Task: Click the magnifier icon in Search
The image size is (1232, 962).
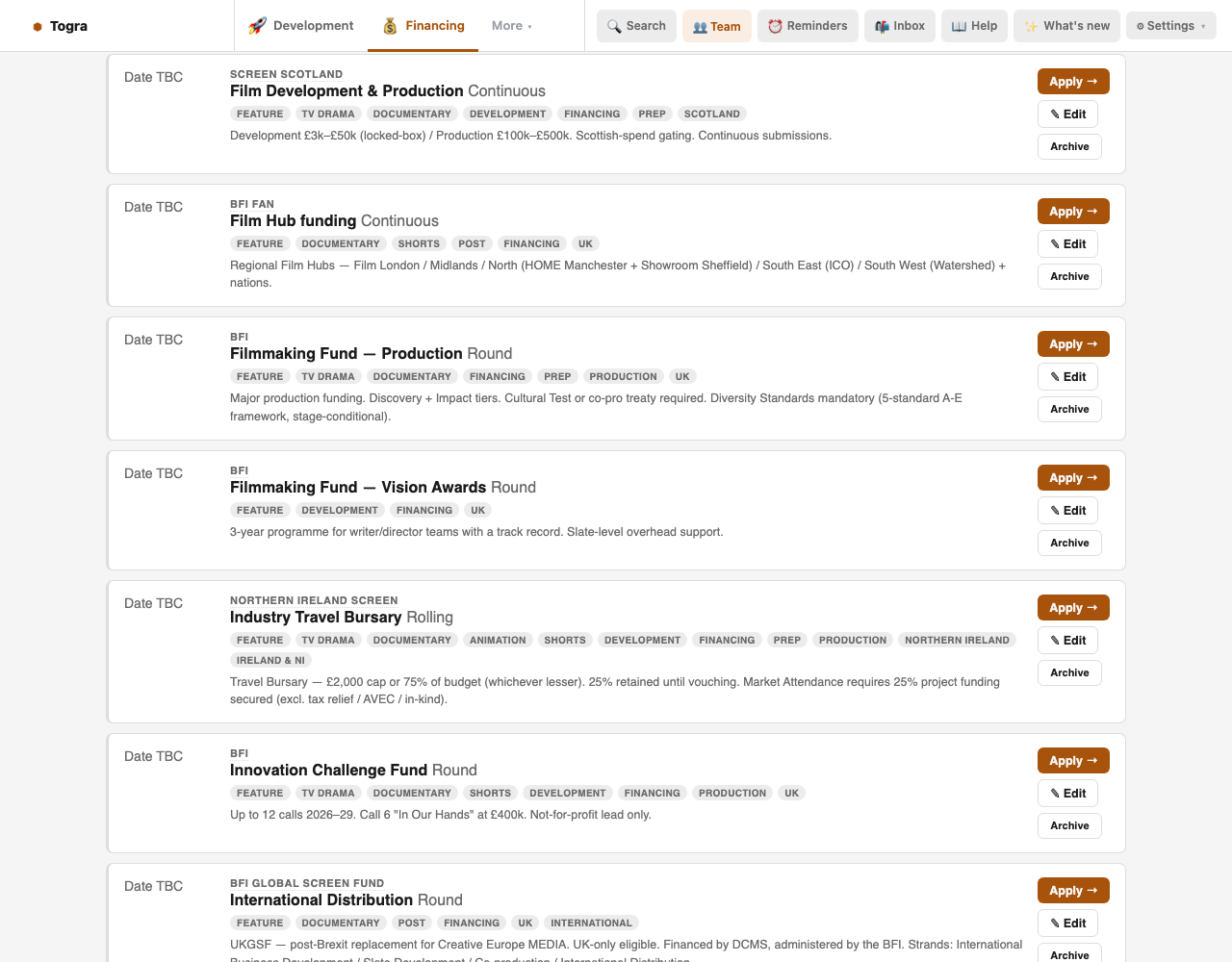Action: click(x=614, y=26)
